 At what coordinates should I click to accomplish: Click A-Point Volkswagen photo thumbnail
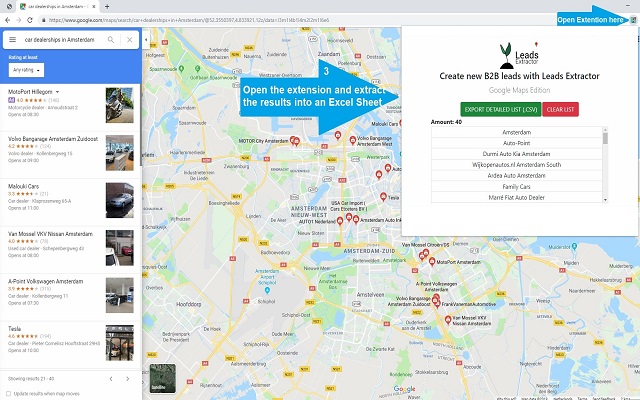(x=120, y=295)
